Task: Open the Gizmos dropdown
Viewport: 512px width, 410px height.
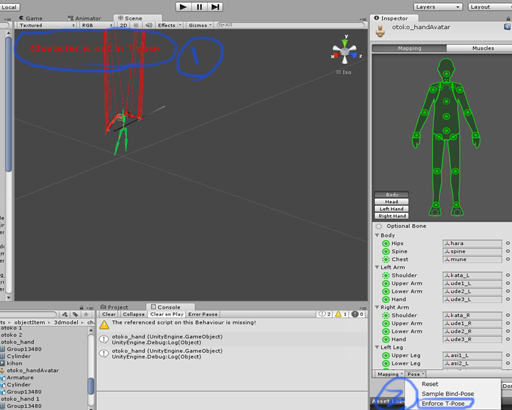Action: coord(200,25)
